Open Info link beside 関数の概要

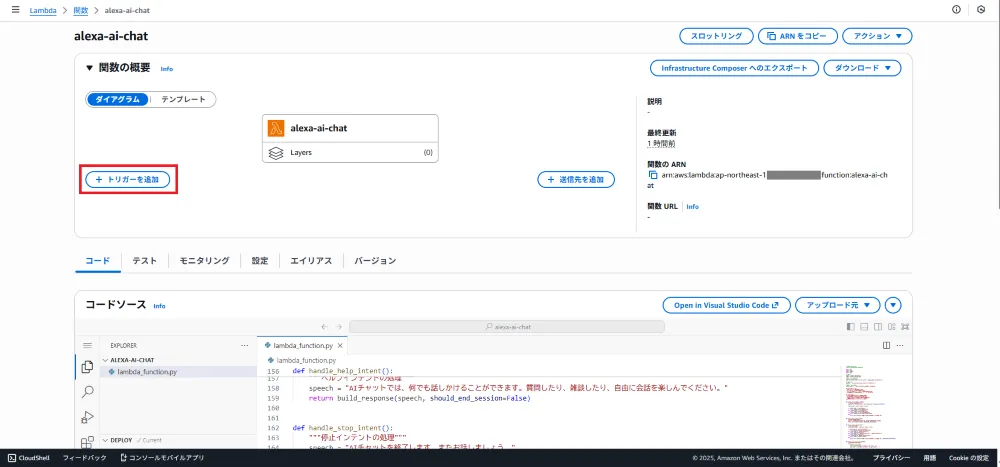[166, 69]
